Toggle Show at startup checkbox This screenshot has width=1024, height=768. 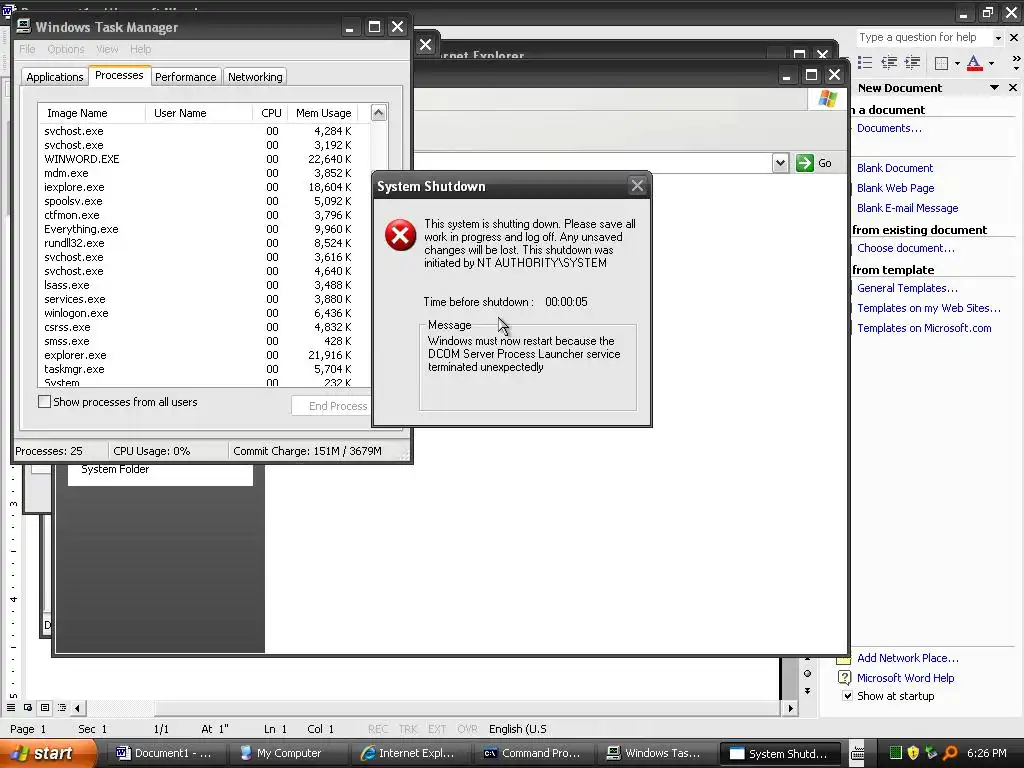click(x=847, y=696)
